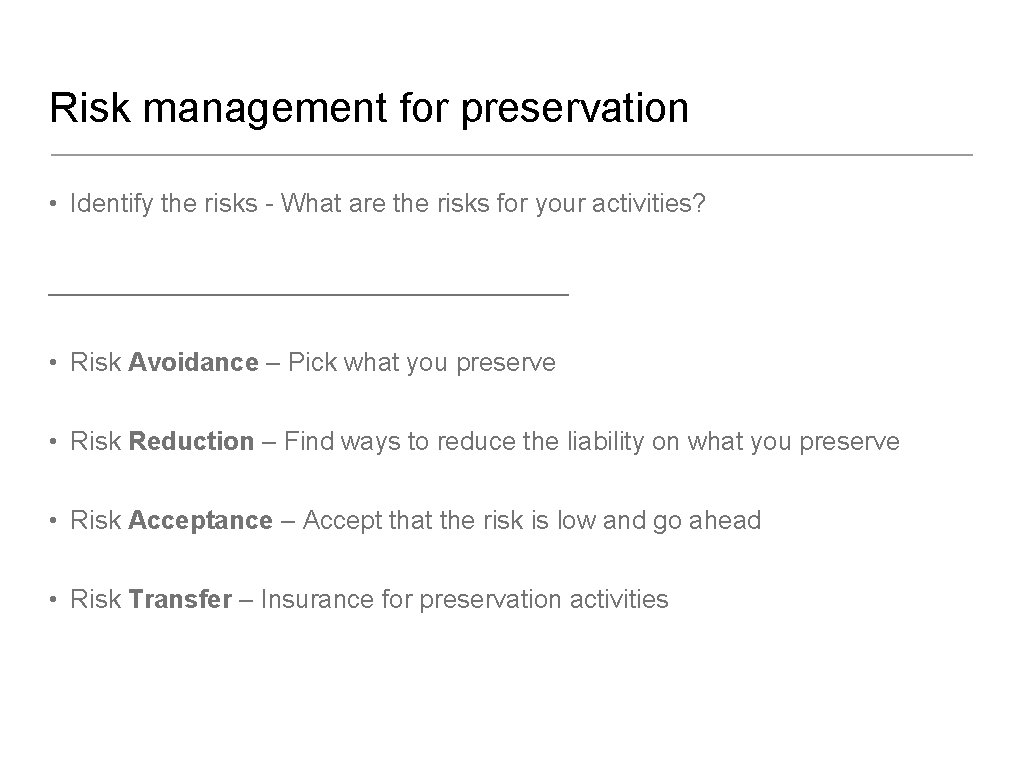The image size is (1024, 768).
Task: Click the bullet dot before "Identify the risks"
Action: pyautogui.click(x=56, y=206)
